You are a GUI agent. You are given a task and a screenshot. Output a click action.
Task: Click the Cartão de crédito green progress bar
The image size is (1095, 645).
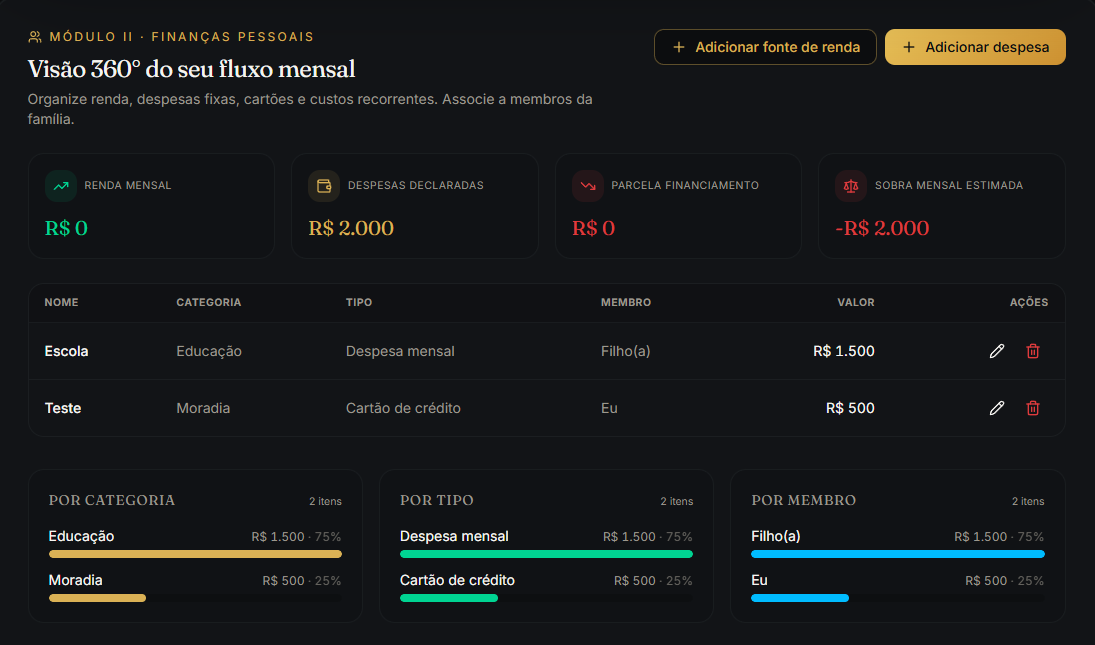[449, 598]
